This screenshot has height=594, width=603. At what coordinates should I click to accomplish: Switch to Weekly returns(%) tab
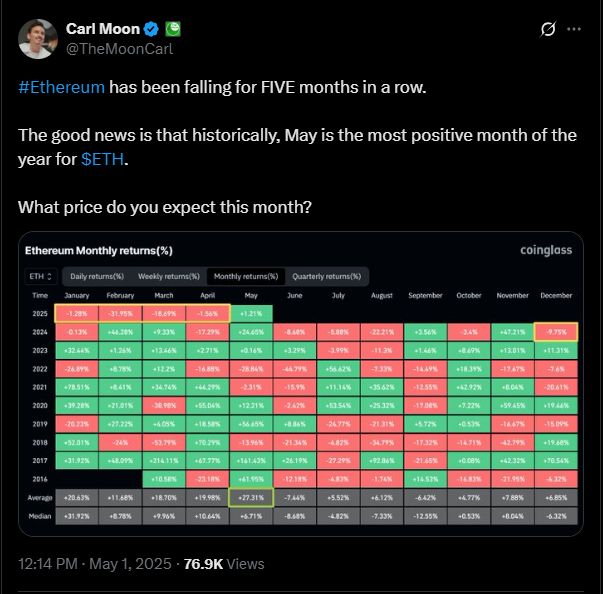pyautogui.click(x=170, y=276)
